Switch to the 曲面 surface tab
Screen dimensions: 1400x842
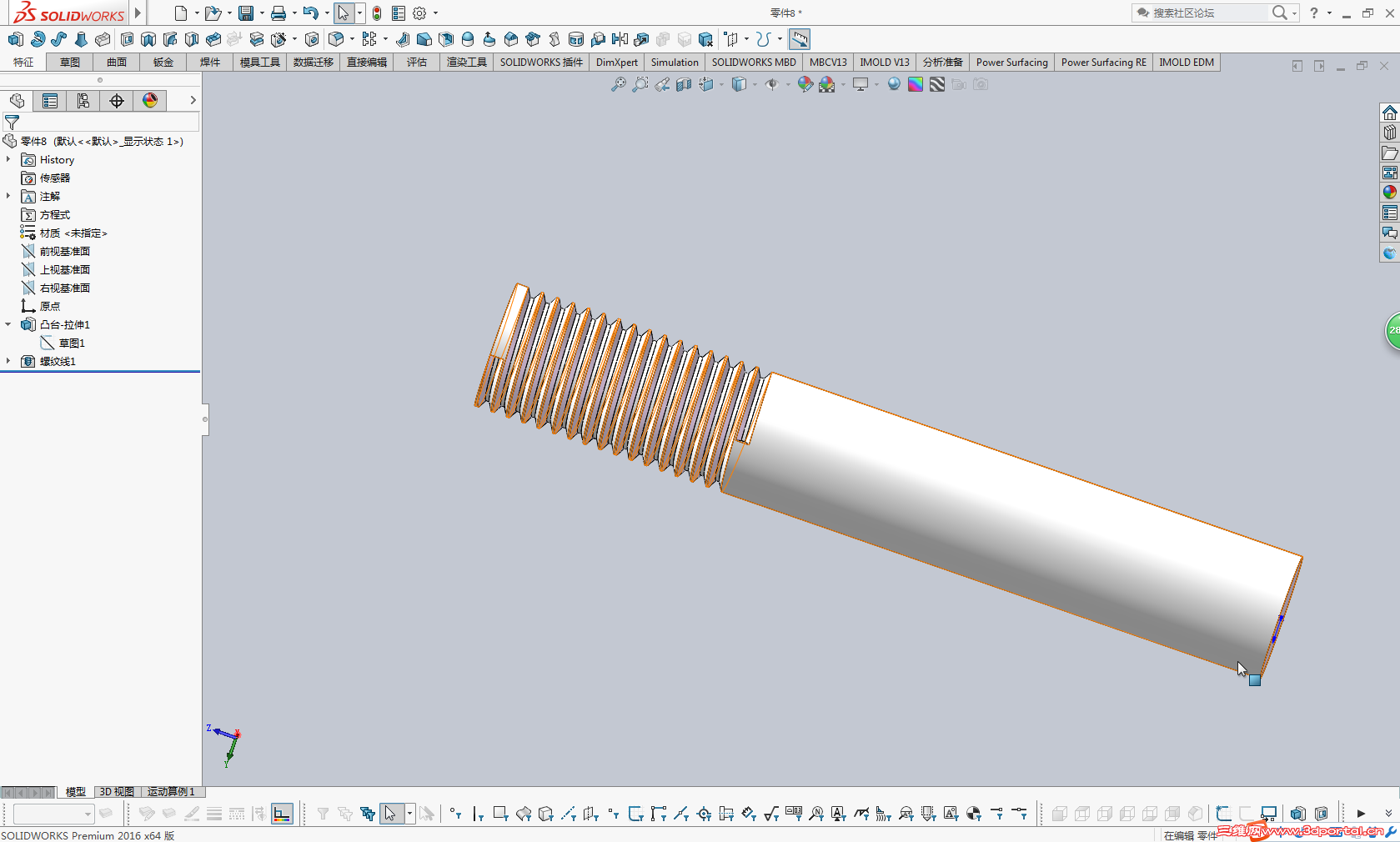pyautogui.click(x=117, y=63)
